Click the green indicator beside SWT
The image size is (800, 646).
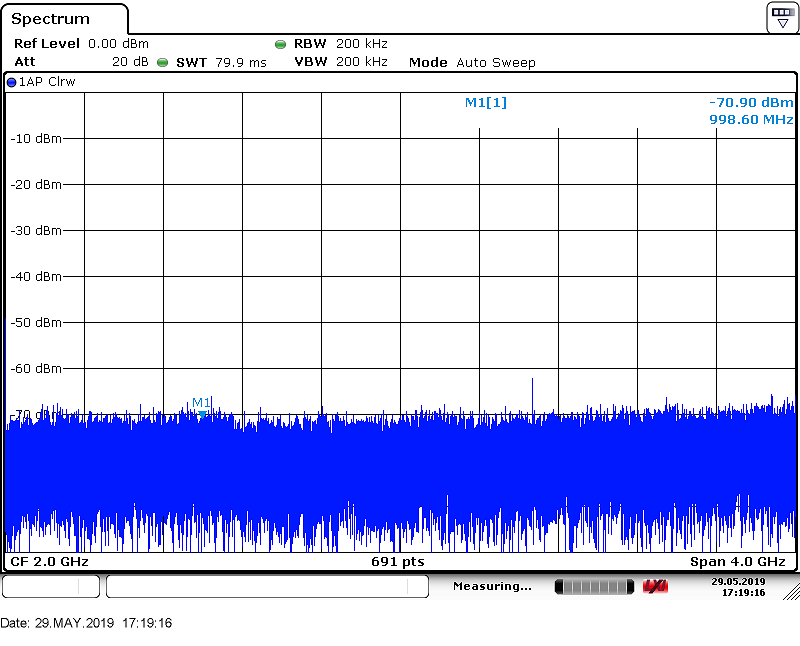[162, 63]
